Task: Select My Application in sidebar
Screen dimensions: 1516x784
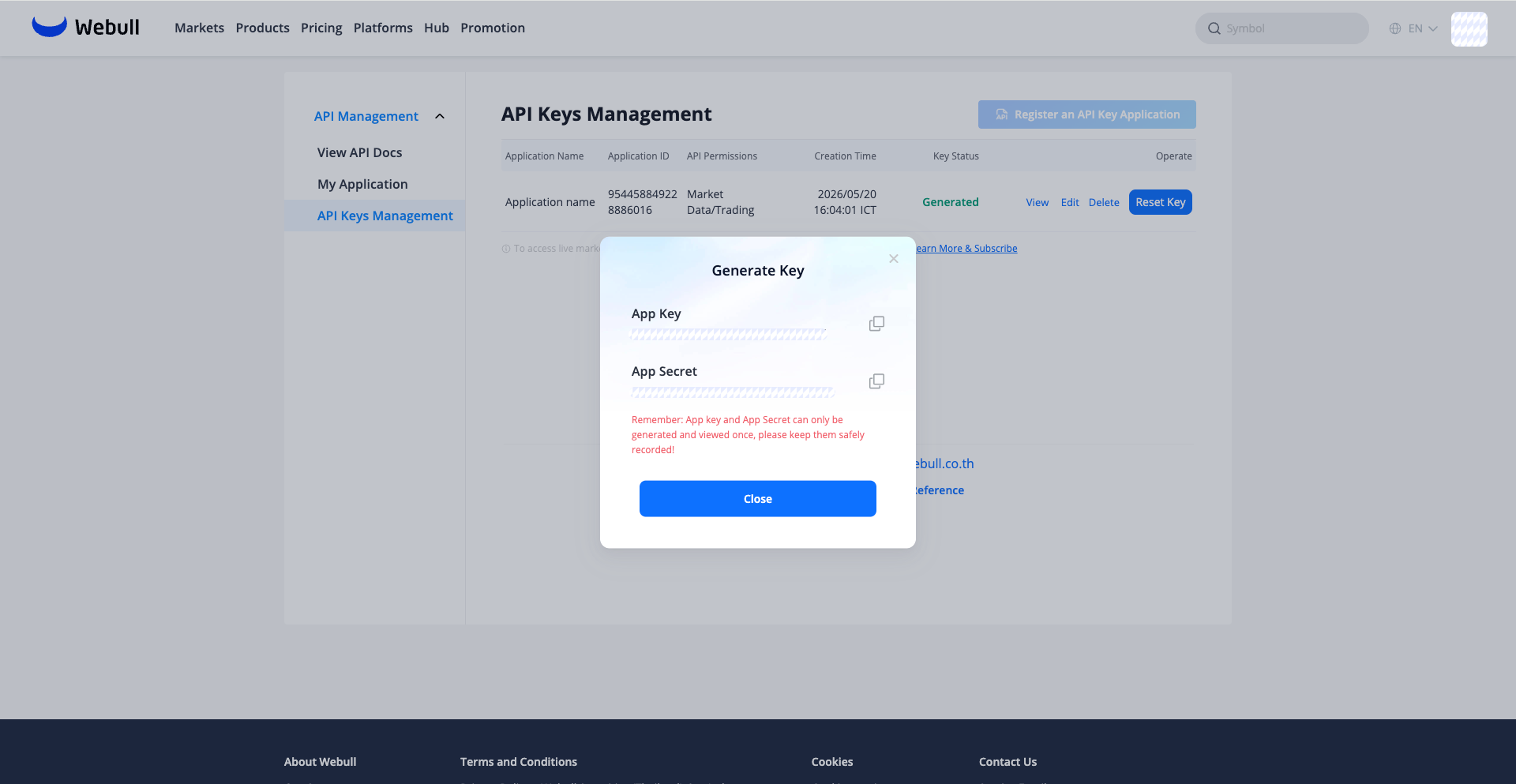Action: coord(362,184)
